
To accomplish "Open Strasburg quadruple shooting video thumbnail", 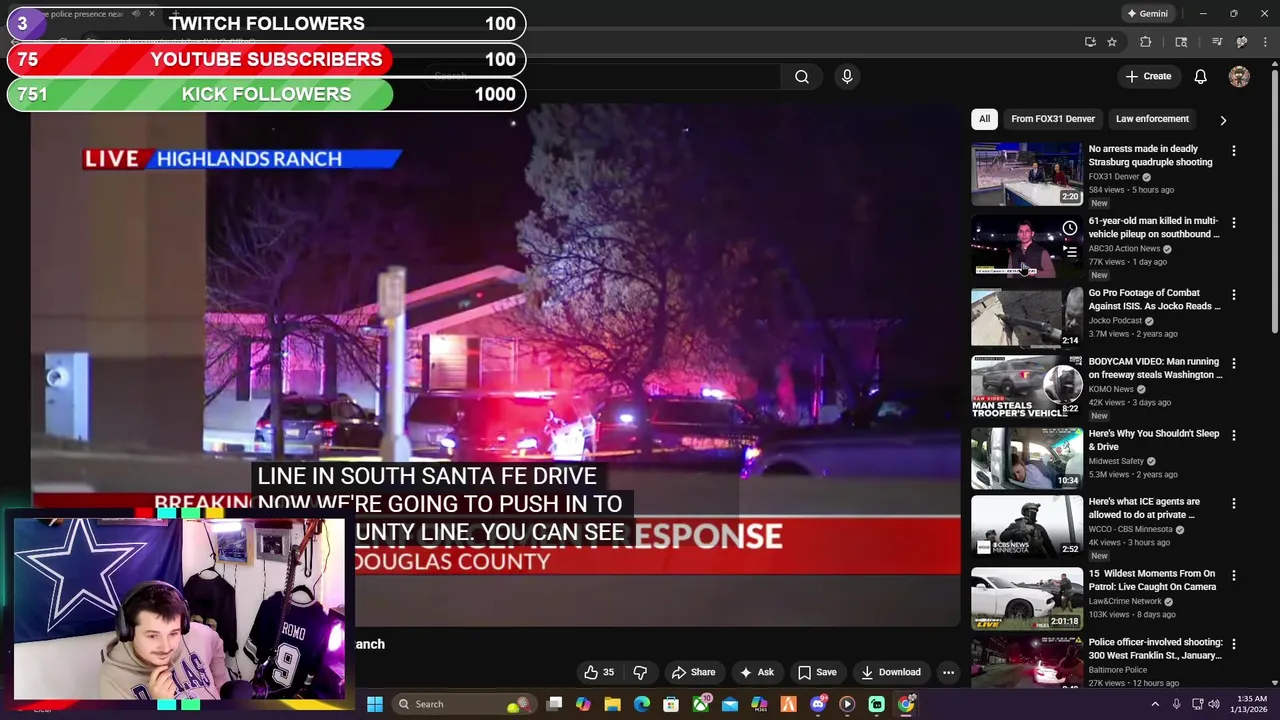I will coord(1026,174).
